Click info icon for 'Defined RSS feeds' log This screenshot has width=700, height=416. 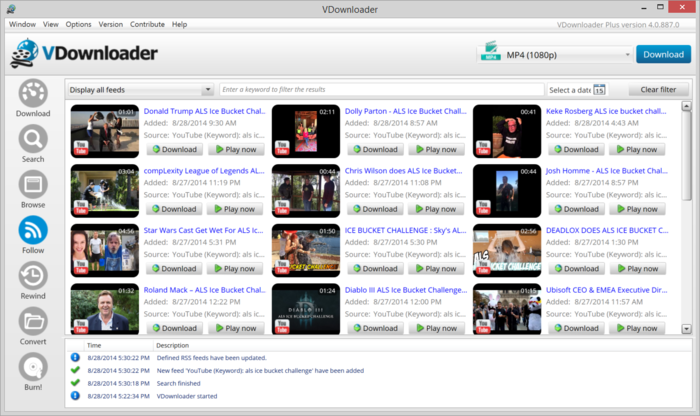(x=75, y=358)
